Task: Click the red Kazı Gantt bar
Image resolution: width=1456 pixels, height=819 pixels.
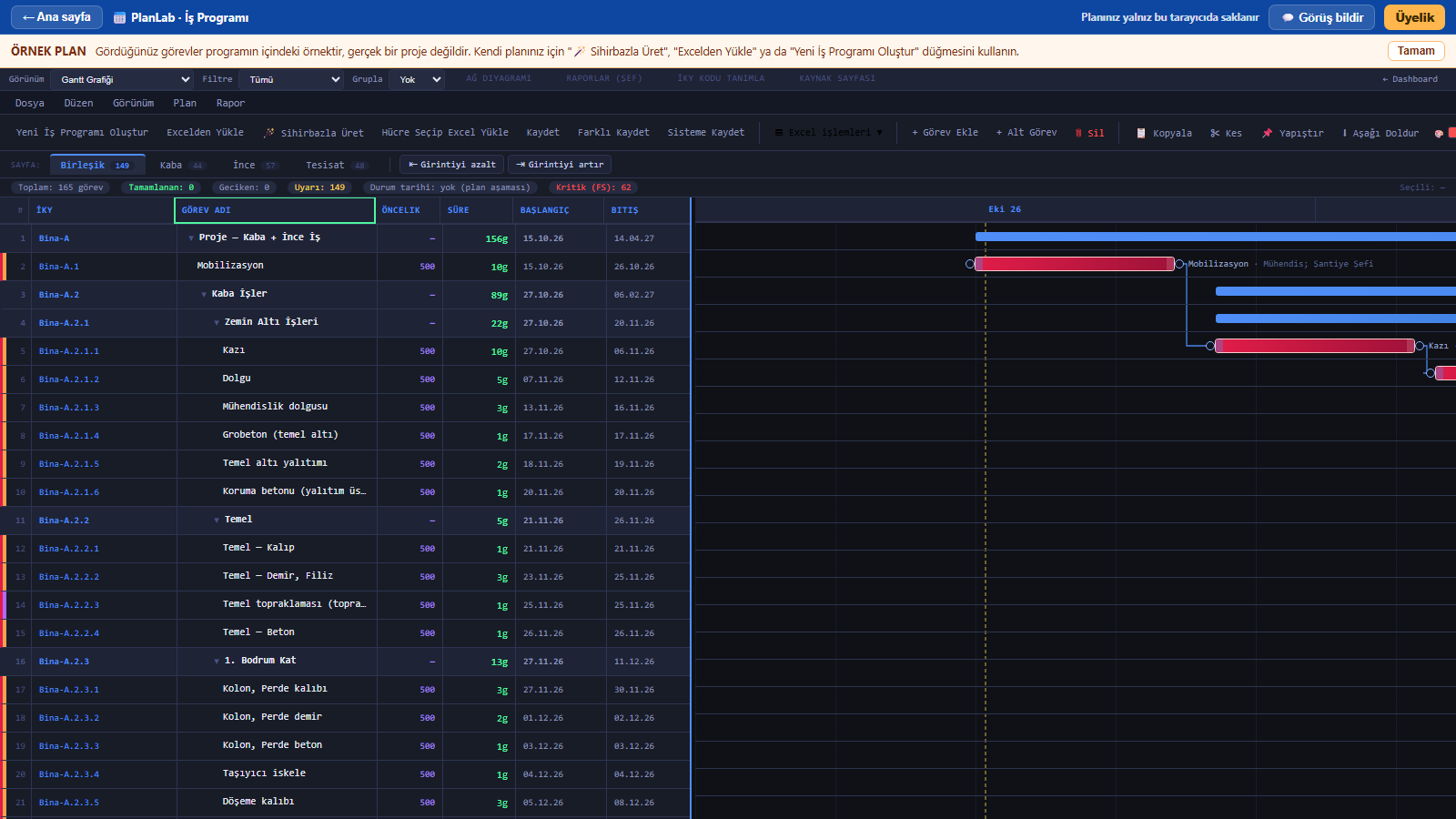Action: [x=1315, y=346]
